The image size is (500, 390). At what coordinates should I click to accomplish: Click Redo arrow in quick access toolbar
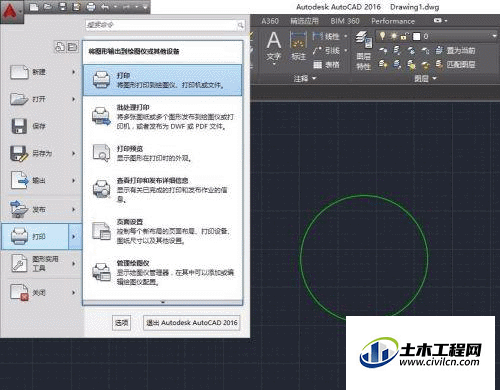tap(126, 7)
